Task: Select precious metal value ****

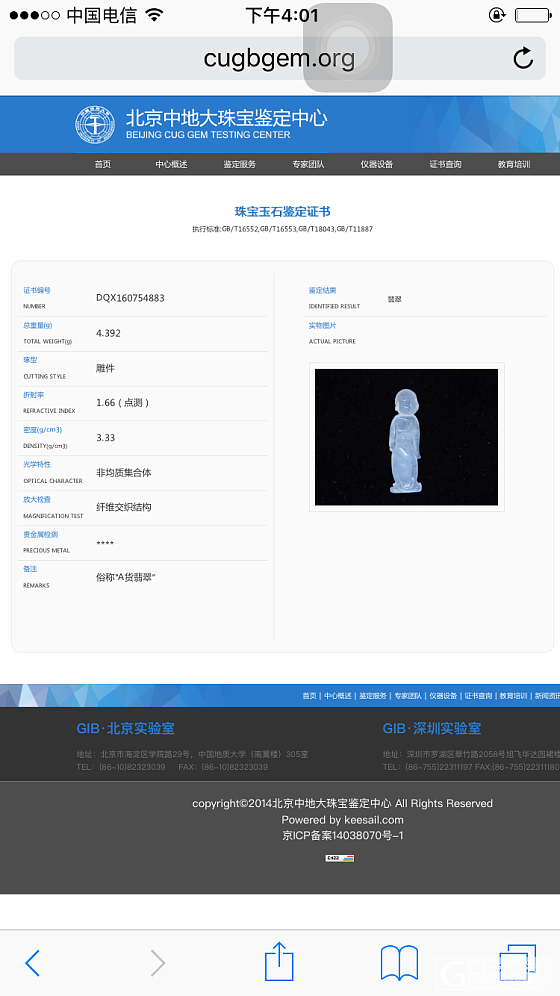Action: (105, 544)
